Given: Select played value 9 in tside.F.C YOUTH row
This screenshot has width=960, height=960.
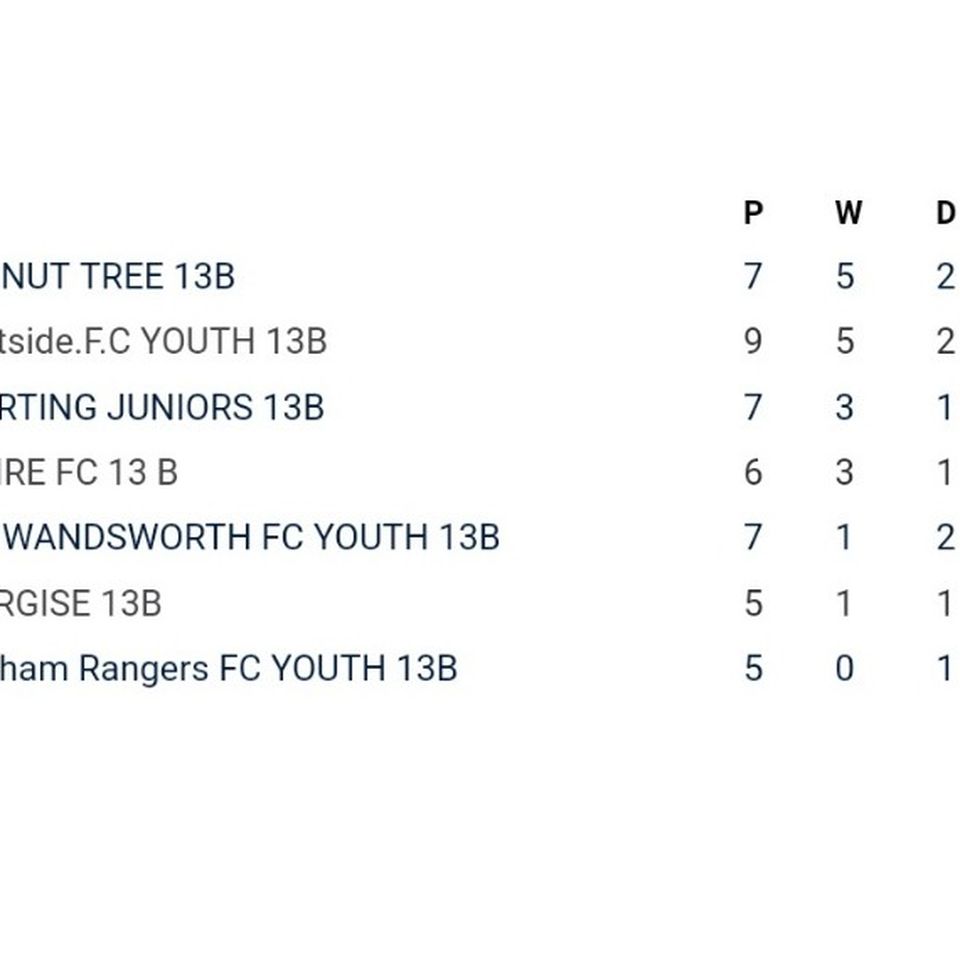Looking at the screenshot, I should click(x=754, y=341).
